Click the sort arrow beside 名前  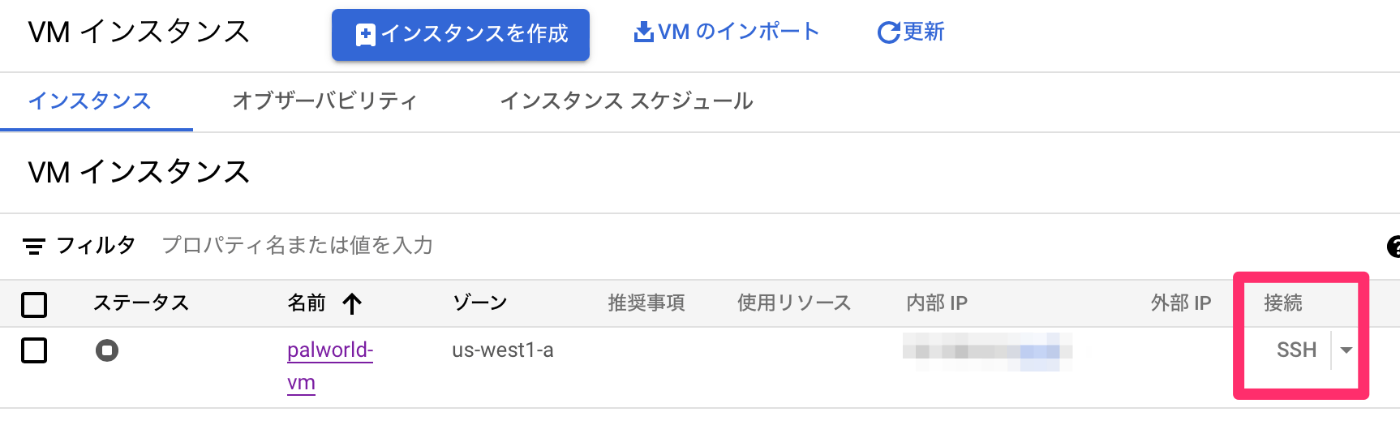(351, 303)
